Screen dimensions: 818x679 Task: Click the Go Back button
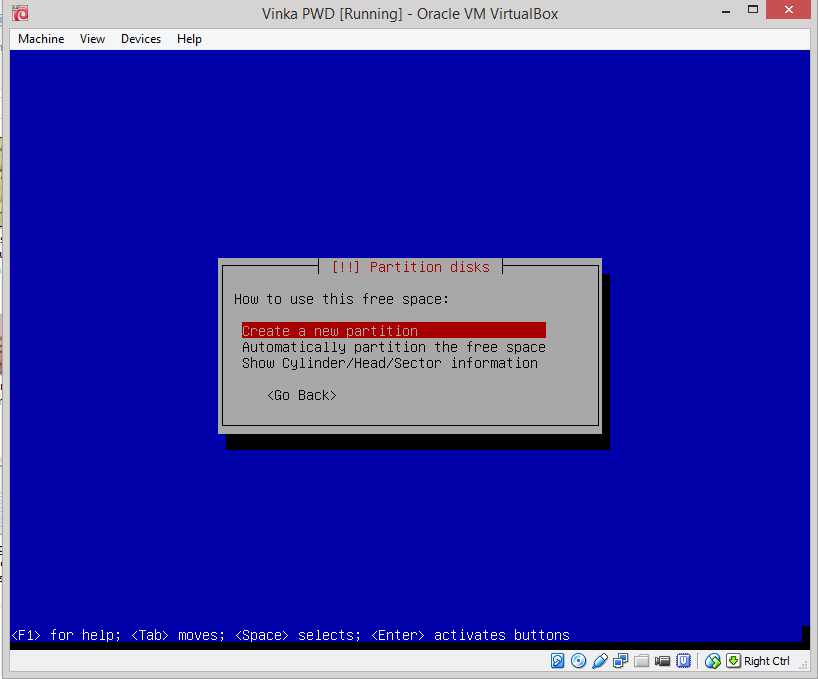(x=302, y=395)
